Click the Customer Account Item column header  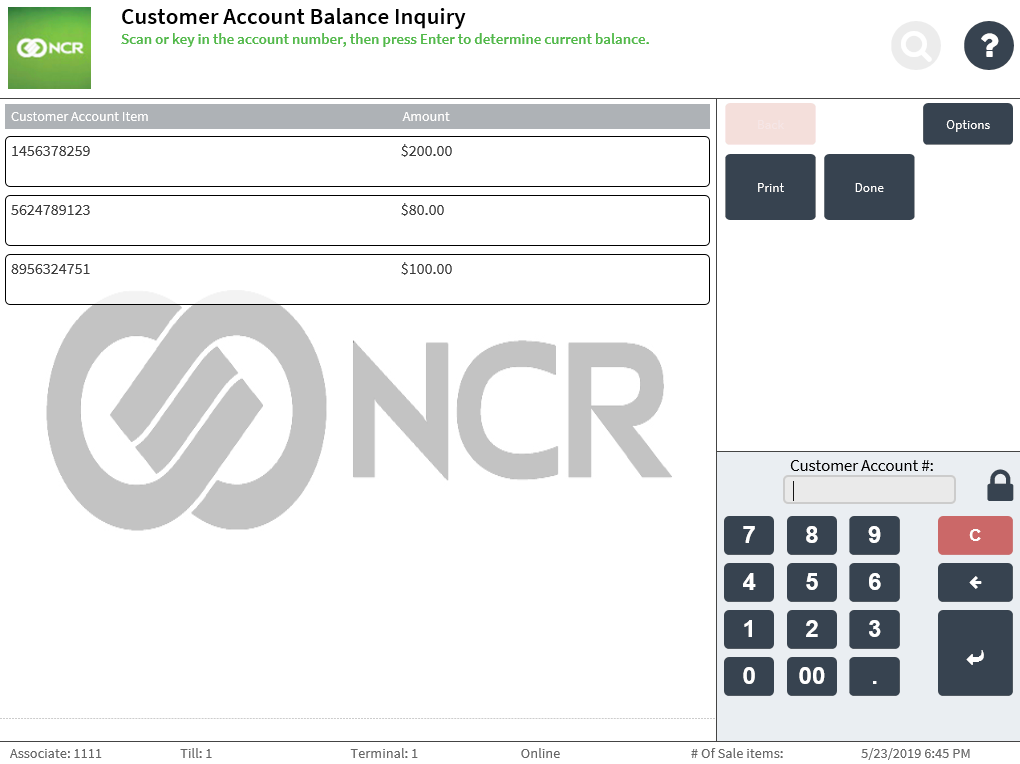tap(80, 117)
